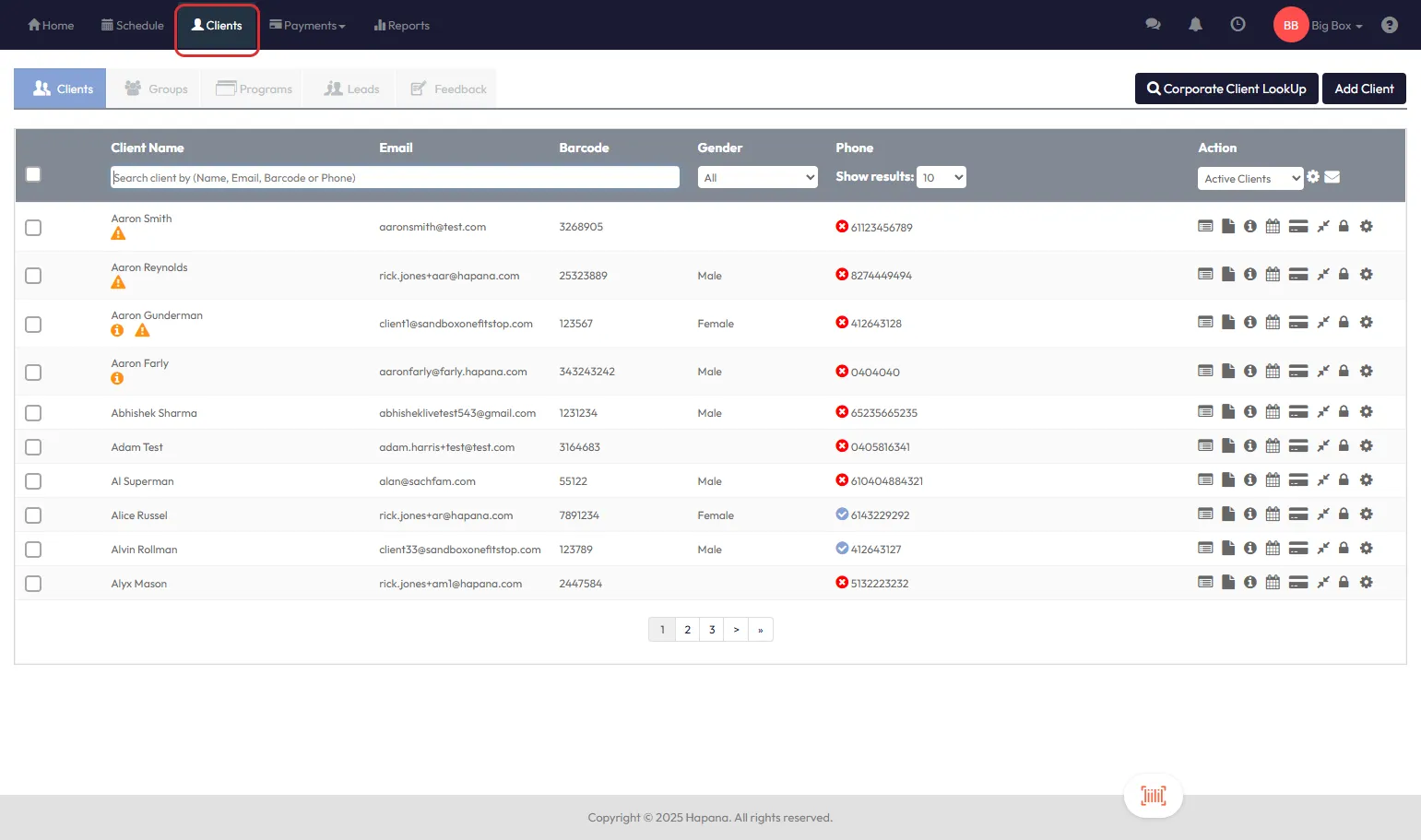Click the client search input field

(x=395, y=178)
